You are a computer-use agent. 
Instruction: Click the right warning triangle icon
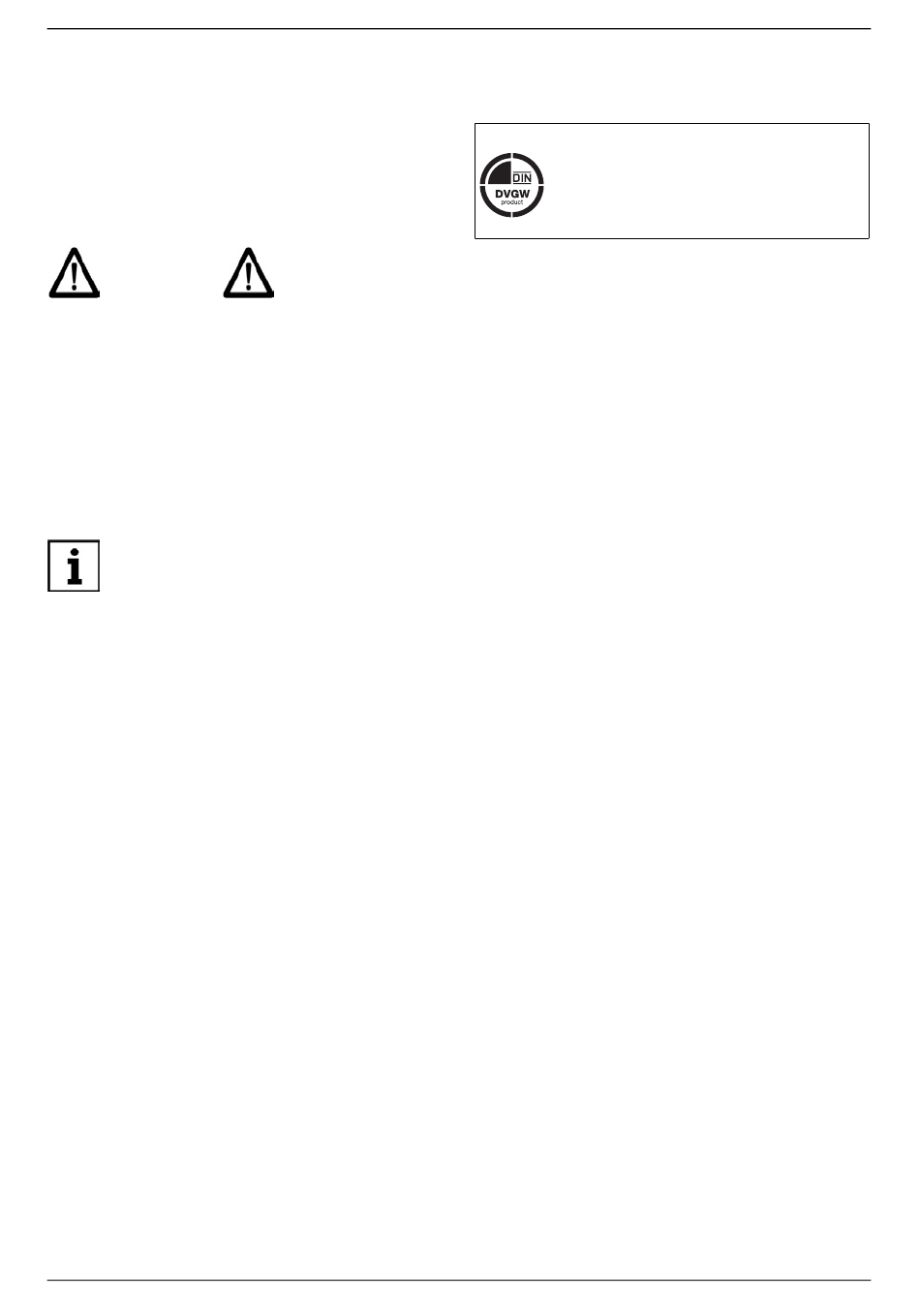pos(249,273)
